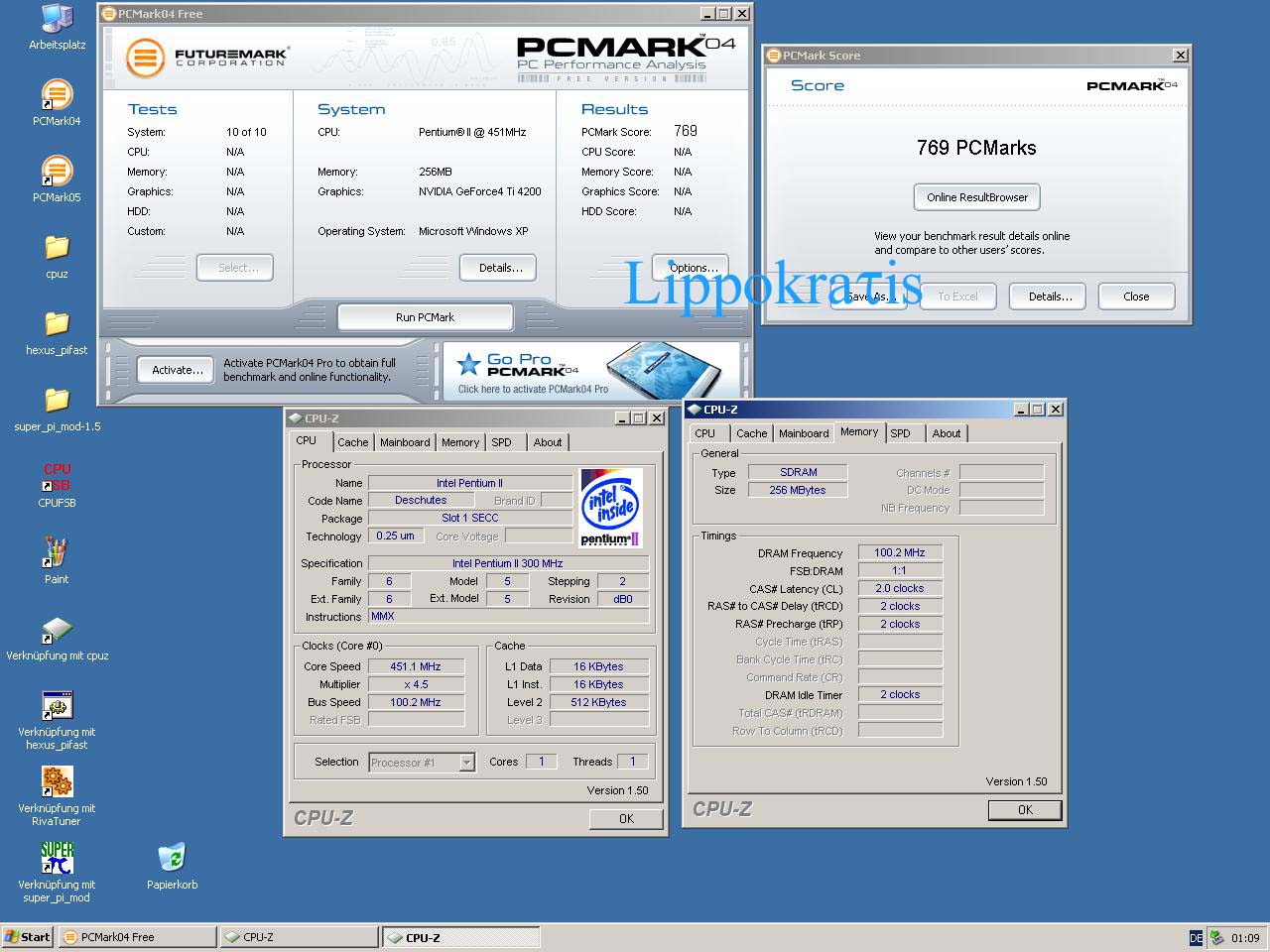The height and width of the screenshot is (952, 1270).
Task: Open the Processor #1 selection dropdown
Action: (x=466, y=763)
